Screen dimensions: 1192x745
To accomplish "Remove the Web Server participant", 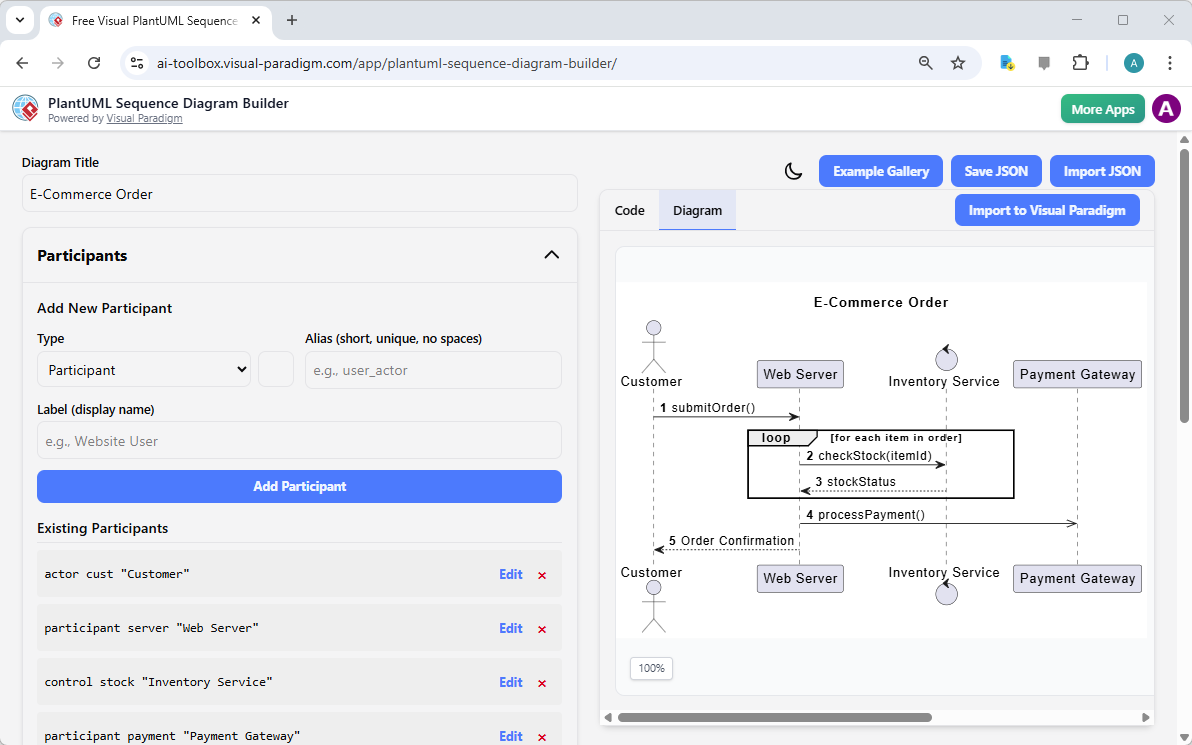I will pyautogui.click(x=541, y=629).
